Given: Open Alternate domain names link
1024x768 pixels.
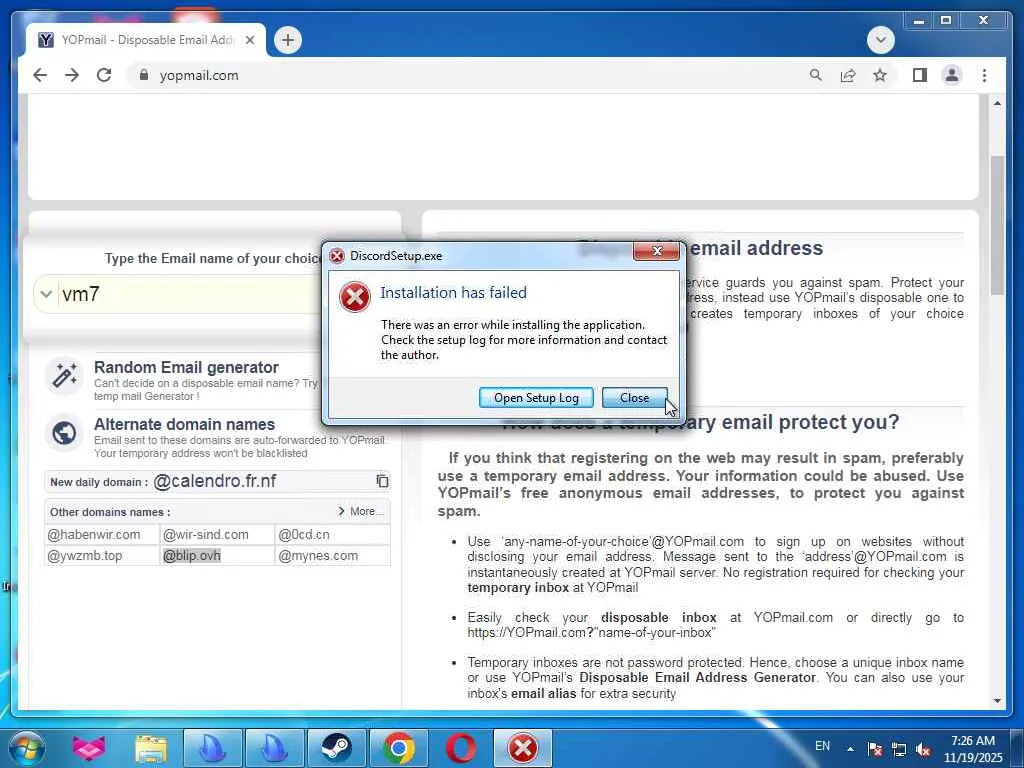Looking at the screenshot, I should [x=184, y=424].
